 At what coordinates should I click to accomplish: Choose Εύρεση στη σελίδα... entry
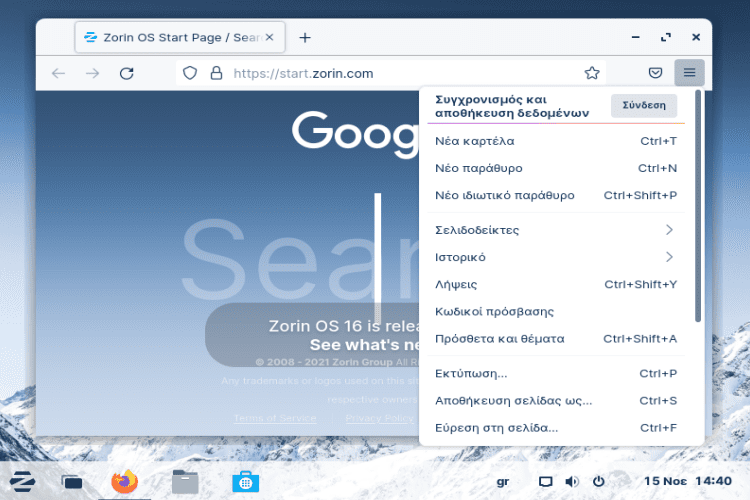(x=556, y=428)
